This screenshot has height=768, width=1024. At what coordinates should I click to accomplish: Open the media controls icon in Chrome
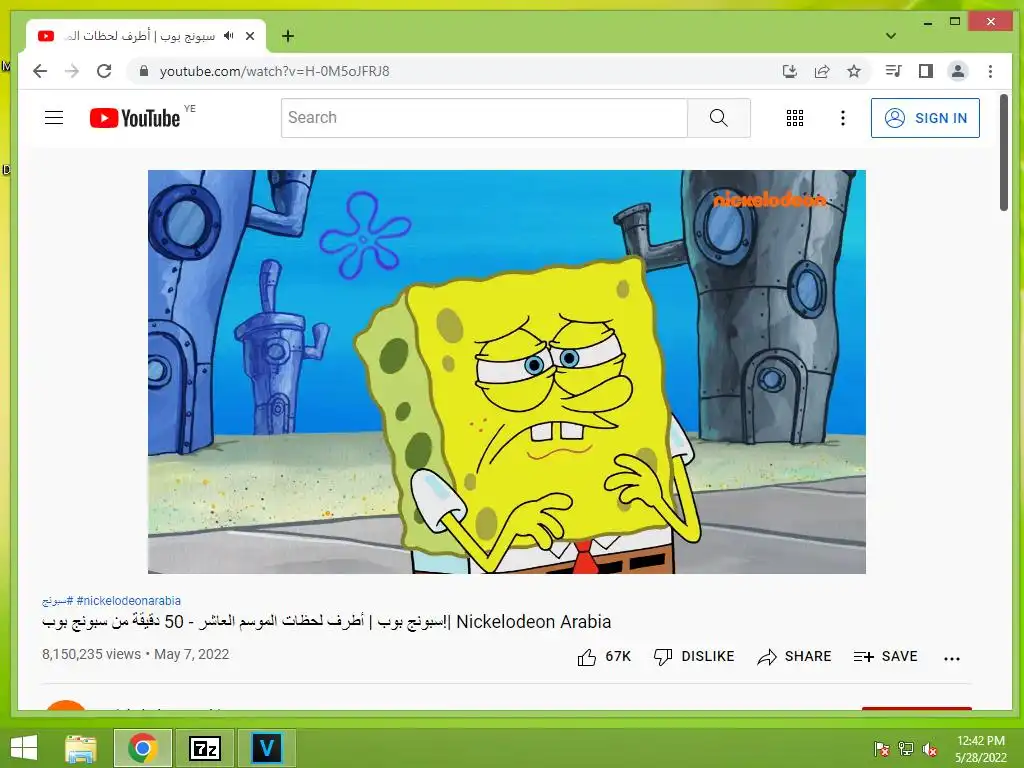tap(893, 71)
